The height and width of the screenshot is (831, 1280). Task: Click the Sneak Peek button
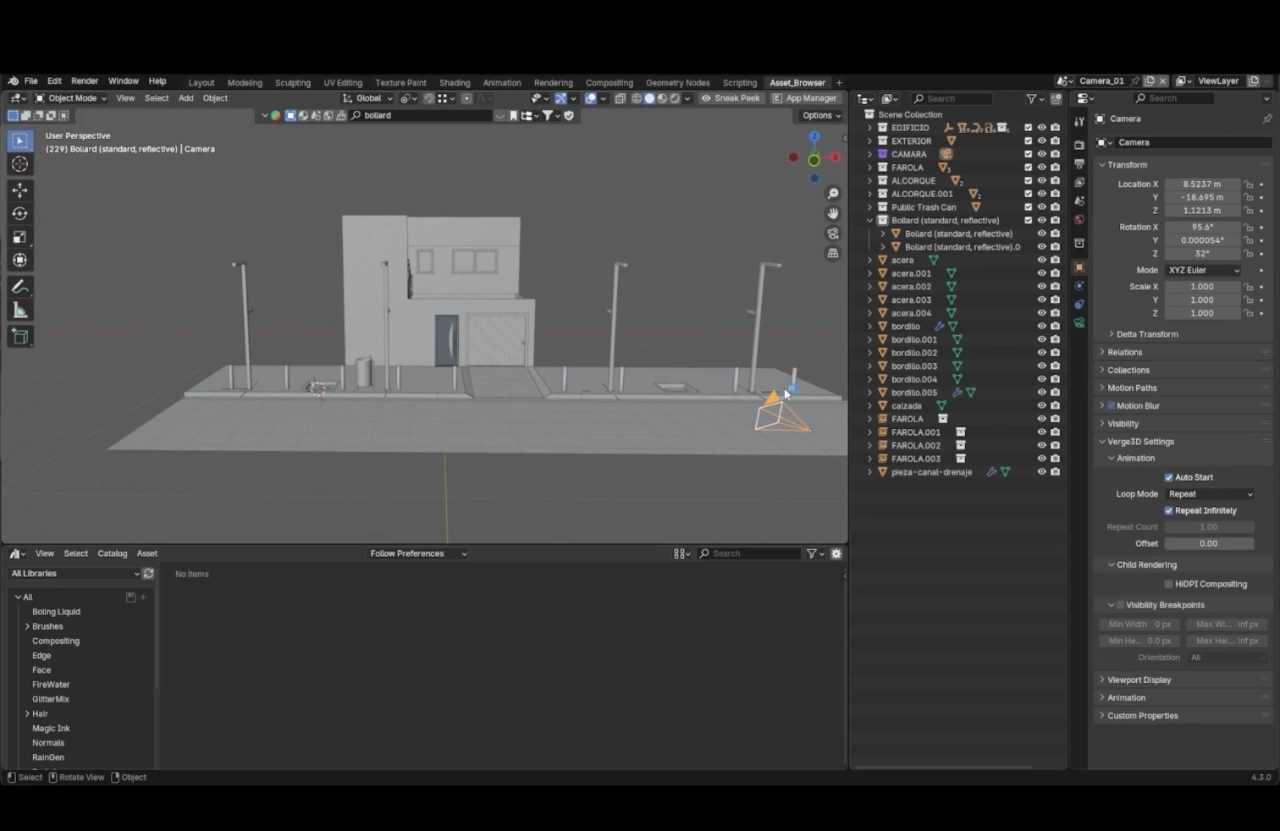(x=731, y=99)
